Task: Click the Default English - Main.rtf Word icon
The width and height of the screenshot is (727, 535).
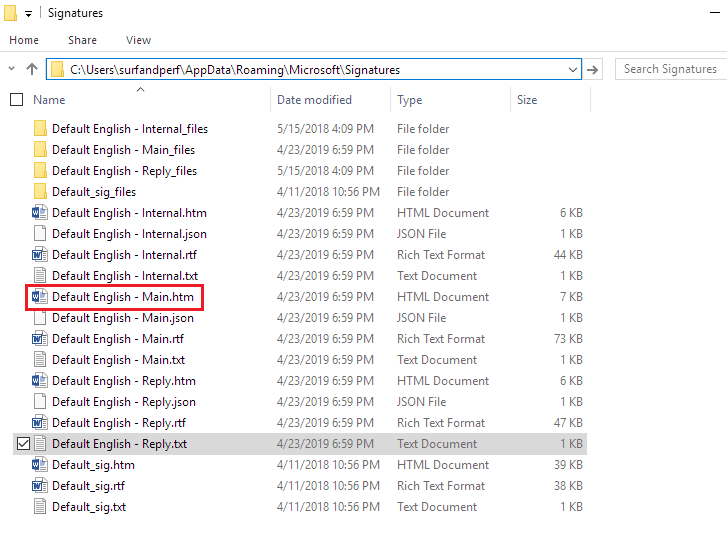Action: click(40, 338)
